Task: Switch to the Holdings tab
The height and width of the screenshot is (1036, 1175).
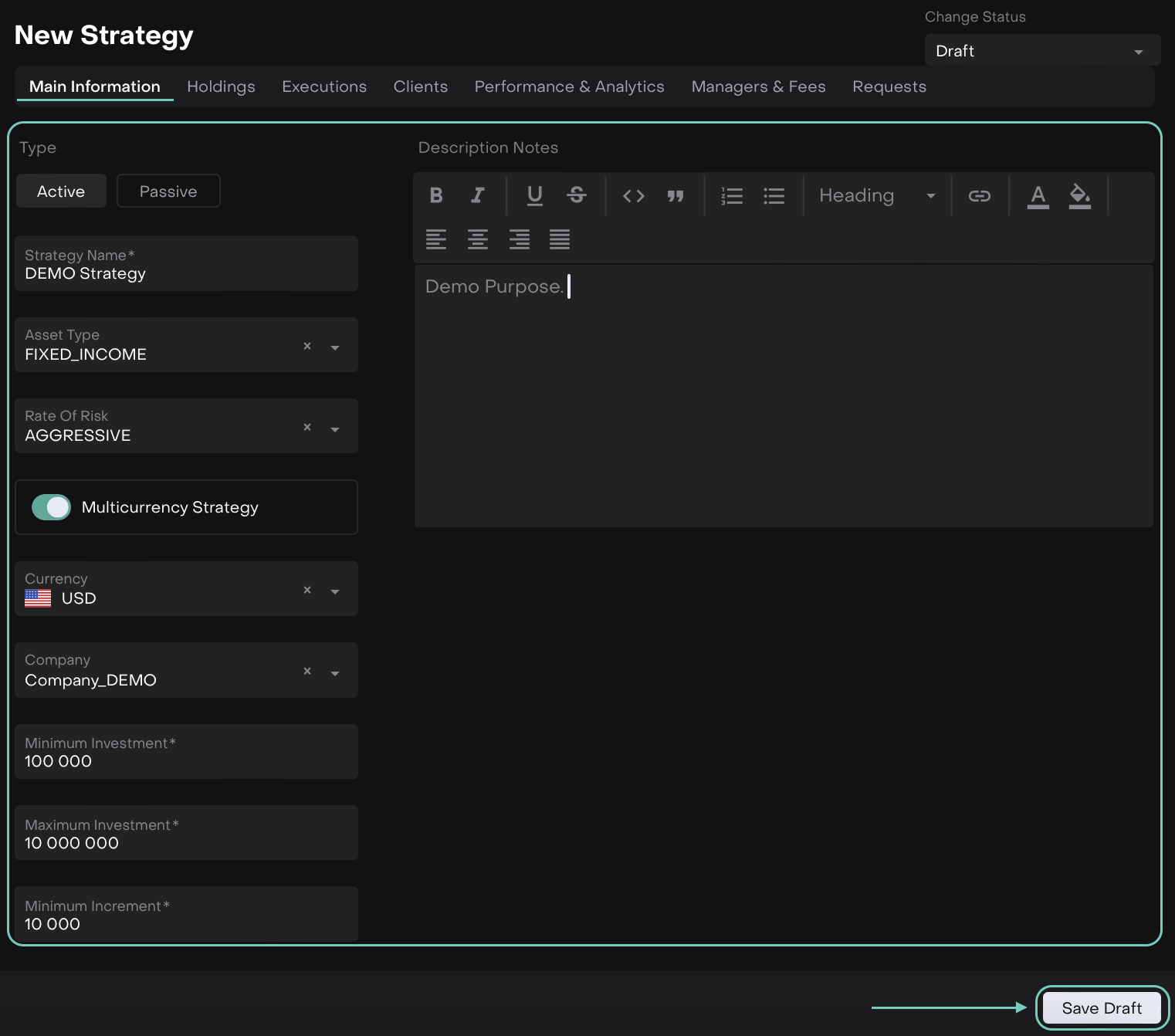Action: coord(221,86)
